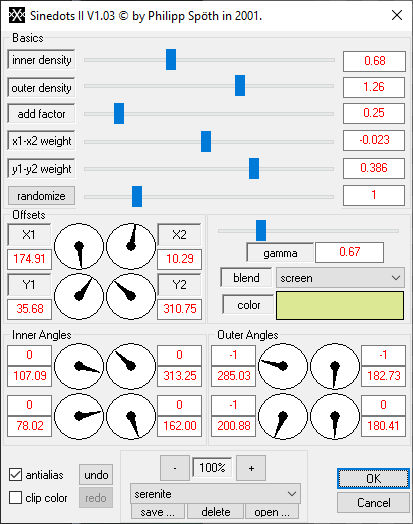
Task: Click the Sinedots app icon in title bar
Action: [x=17, y=15]
